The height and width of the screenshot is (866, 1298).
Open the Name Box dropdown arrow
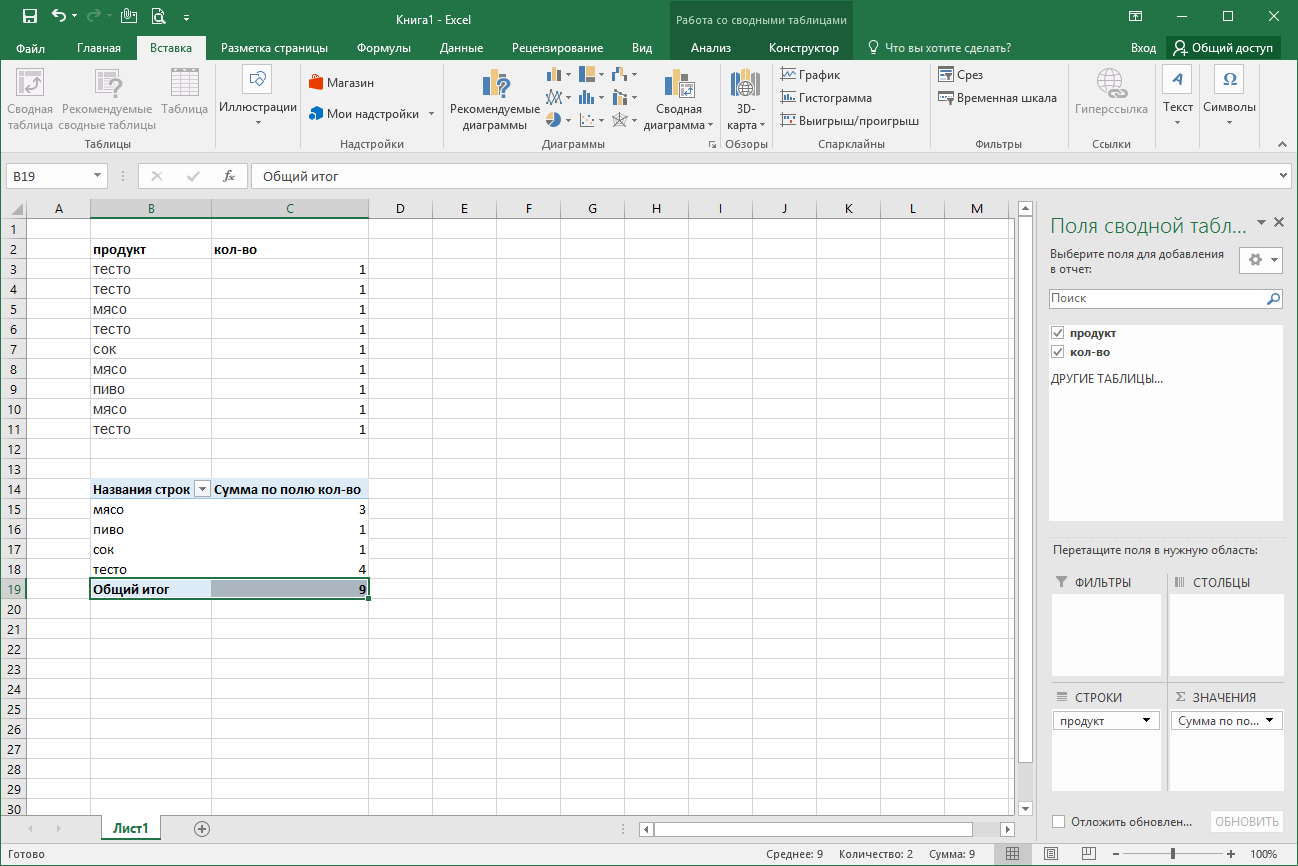click(x=98, y=176)
